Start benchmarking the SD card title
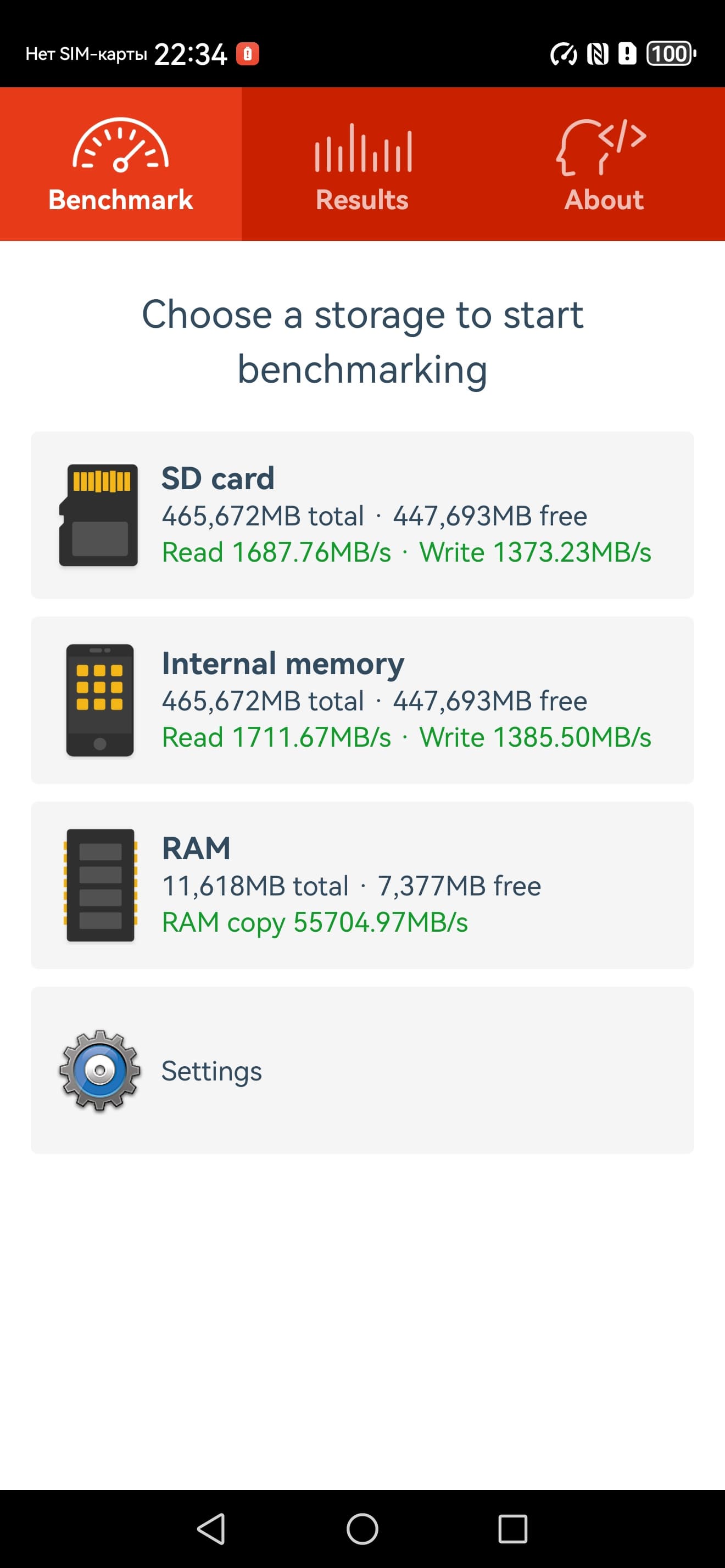Image resolution: width=725 pixels, height=1568 pixels. click(218, 478)
